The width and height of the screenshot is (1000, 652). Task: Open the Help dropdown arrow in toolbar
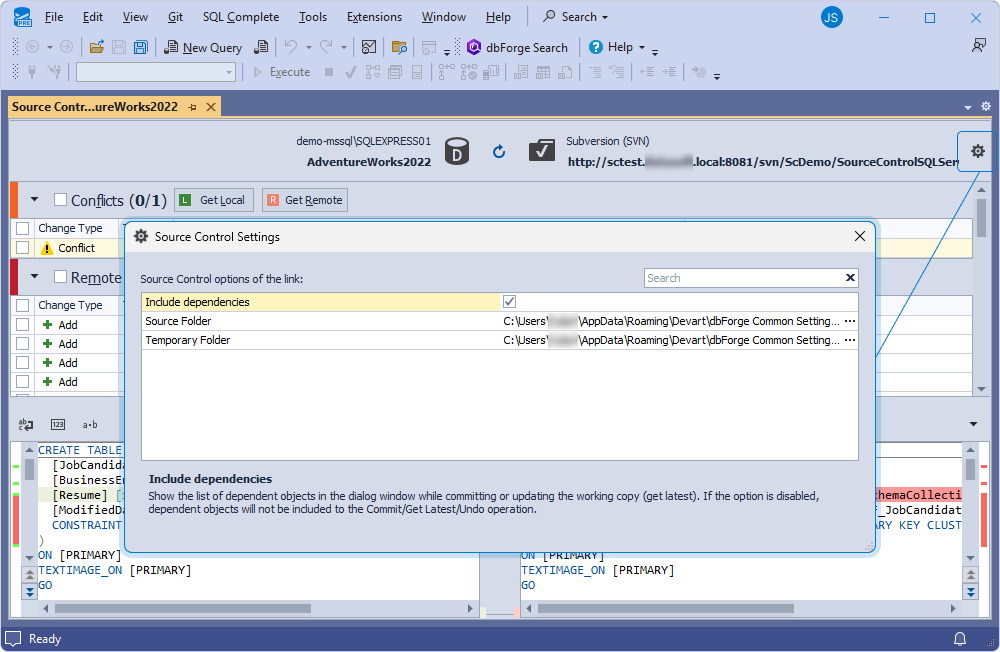pyautogui.click(x=642, y=47)
